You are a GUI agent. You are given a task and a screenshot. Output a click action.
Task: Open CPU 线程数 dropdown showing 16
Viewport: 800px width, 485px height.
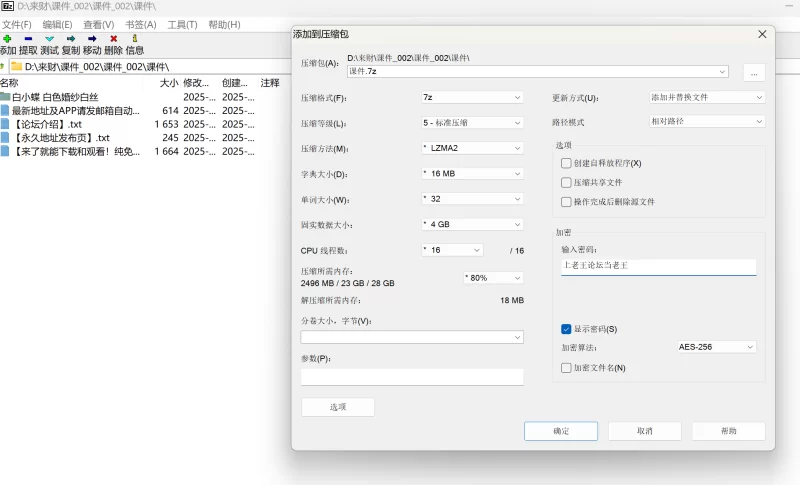pyautogui.click(x=452, y=250)
